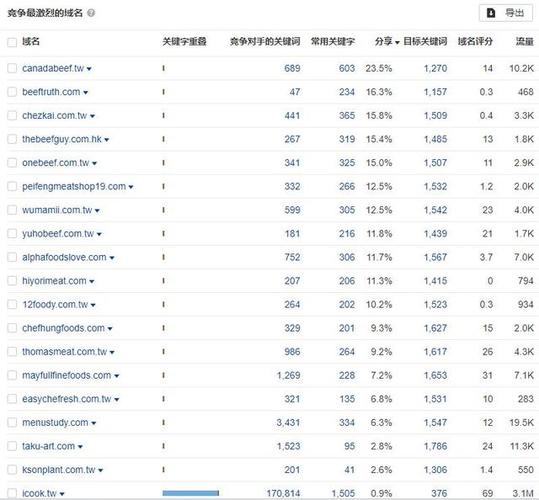
Task: Click the keyword overlap bar for icook.tw
Action: coord(191,493)
